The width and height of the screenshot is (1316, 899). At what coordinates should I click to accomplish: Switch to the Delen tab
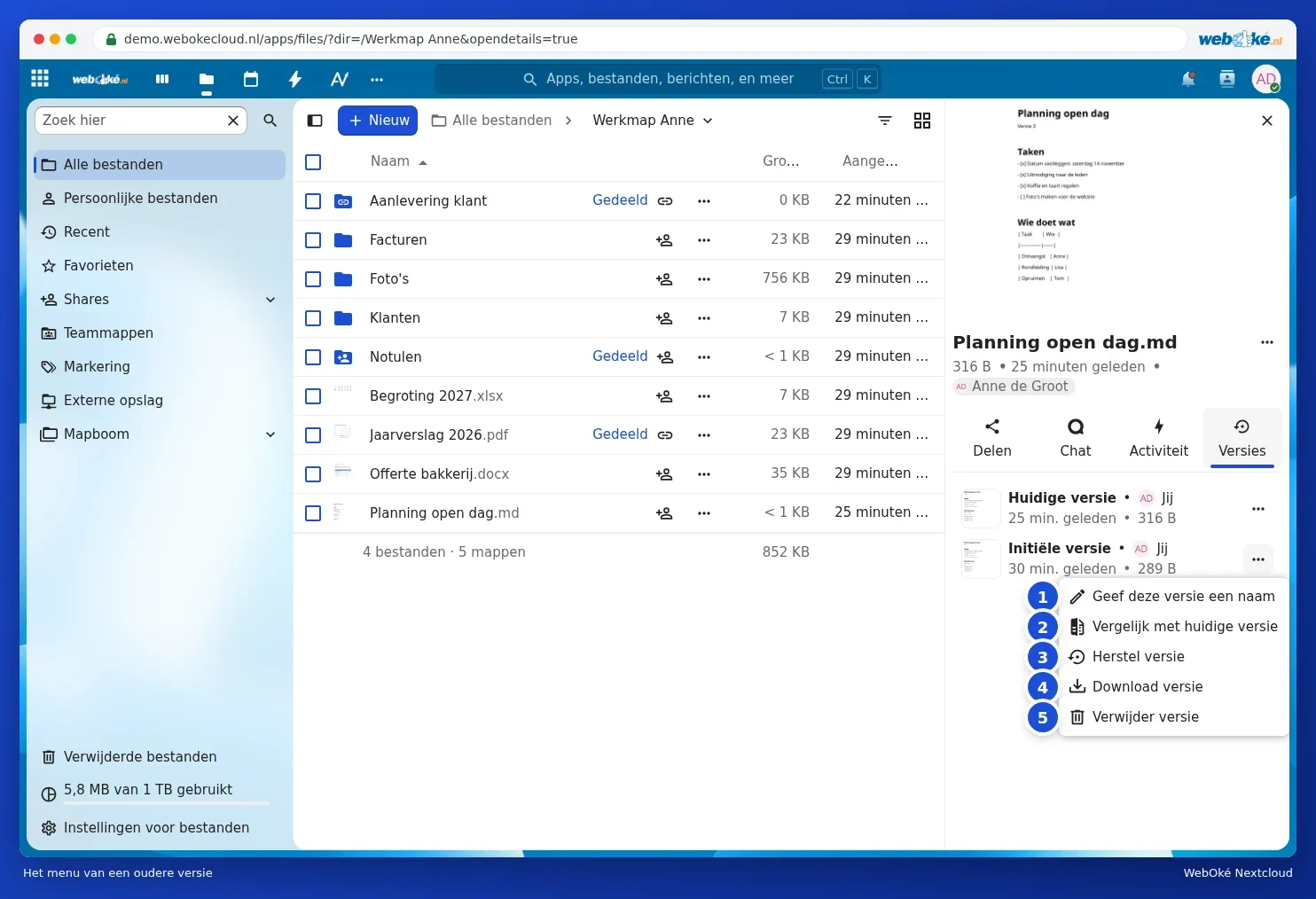992,438
